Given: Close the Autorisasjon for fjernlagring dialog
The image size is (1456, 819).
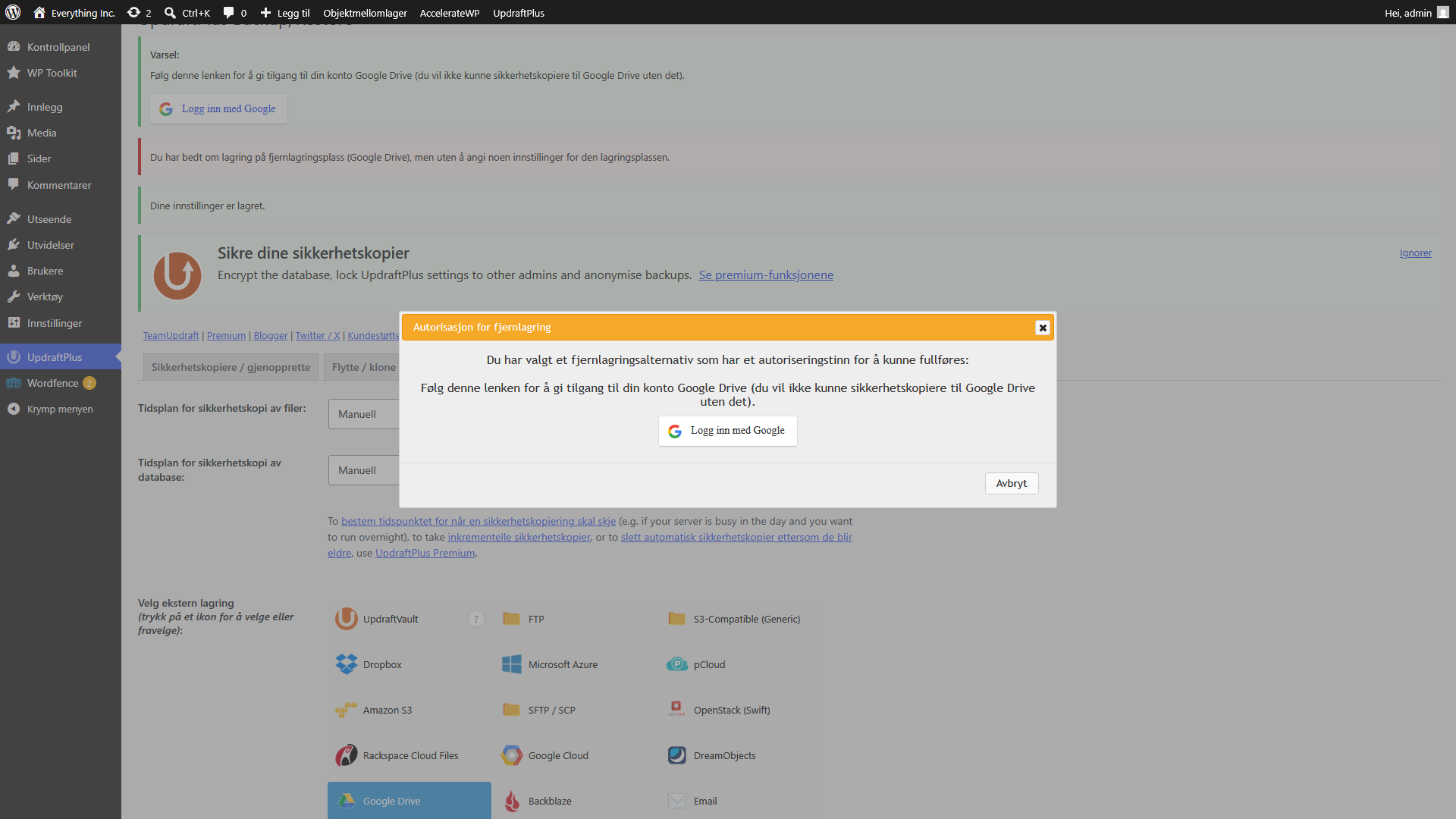Looking at the screenshot, I should tap(1043, 328).
